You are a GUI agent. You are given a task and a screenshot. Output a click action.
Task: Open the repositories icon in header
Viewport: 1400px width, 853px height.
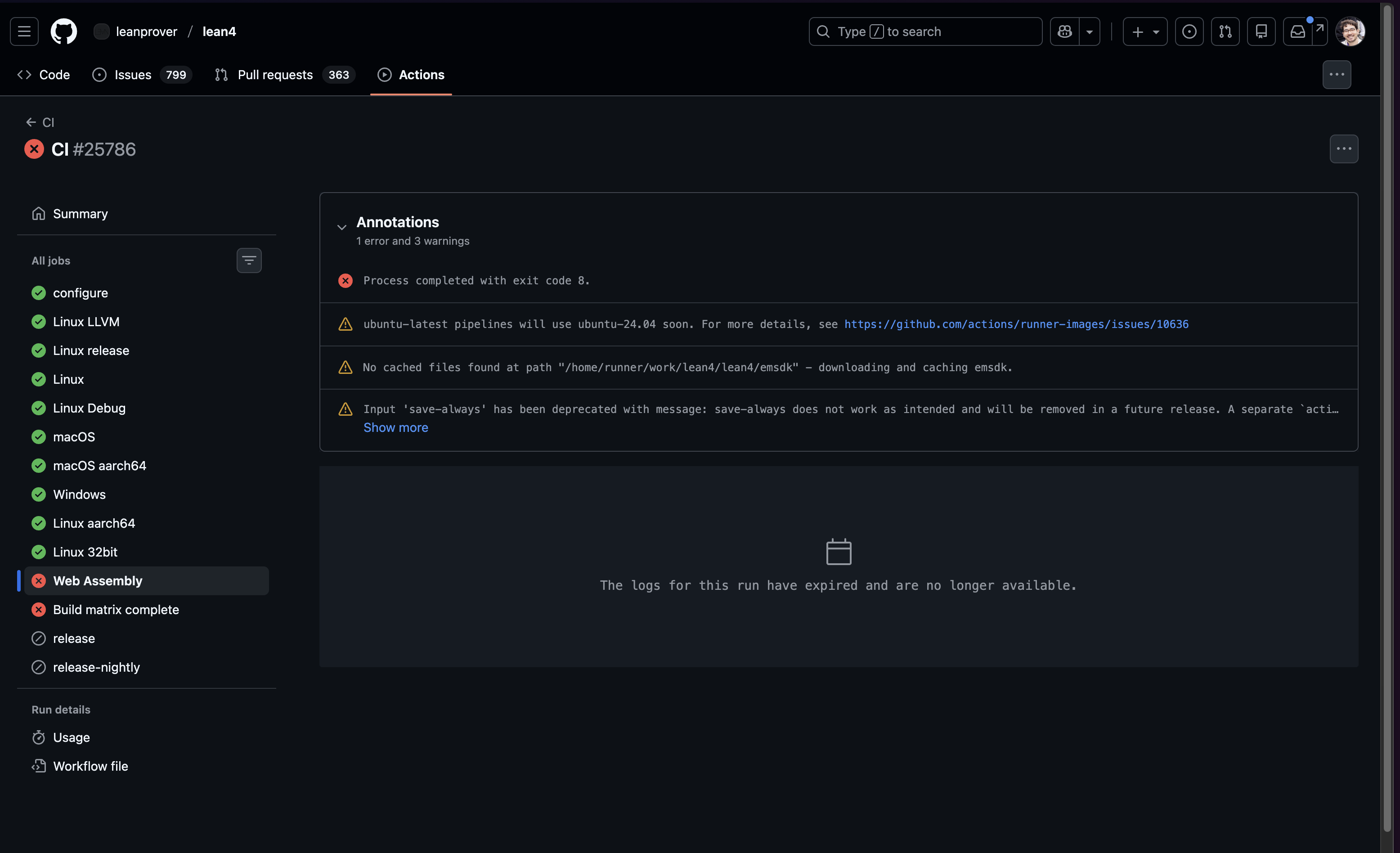[1261, 31]
